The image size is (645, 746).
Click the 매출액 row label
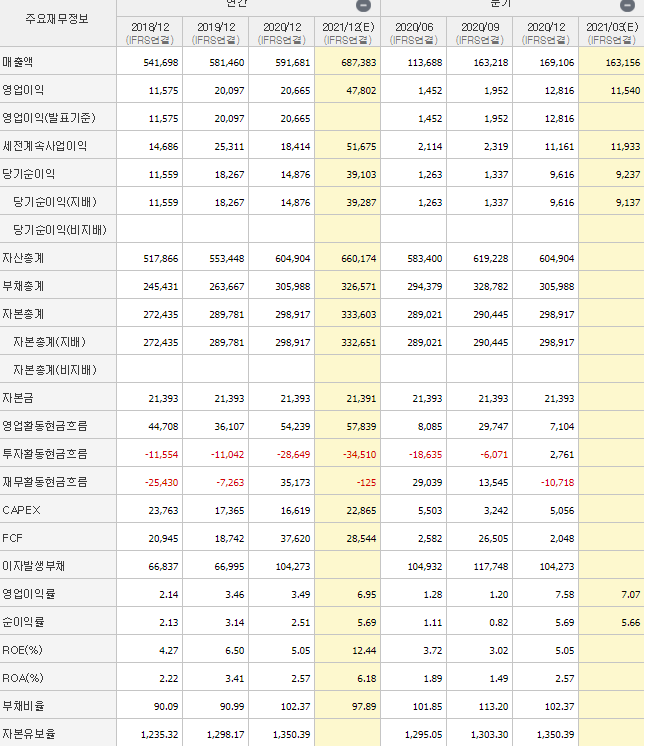pos(18,62)
